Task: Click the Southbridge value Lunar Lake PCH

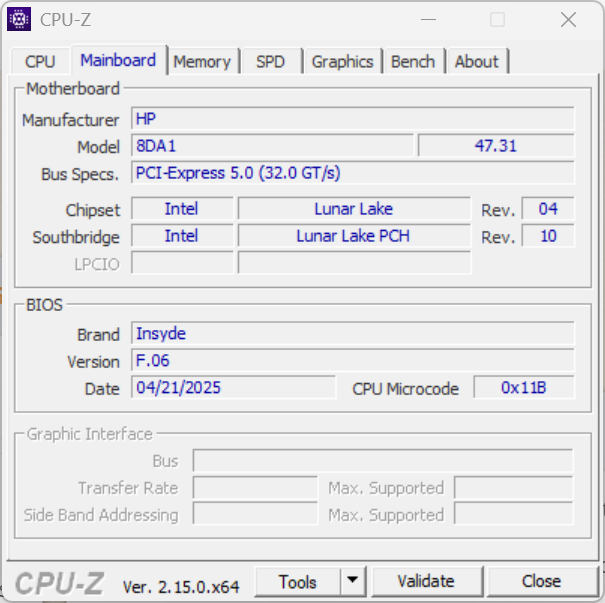Action: point(354,236)
